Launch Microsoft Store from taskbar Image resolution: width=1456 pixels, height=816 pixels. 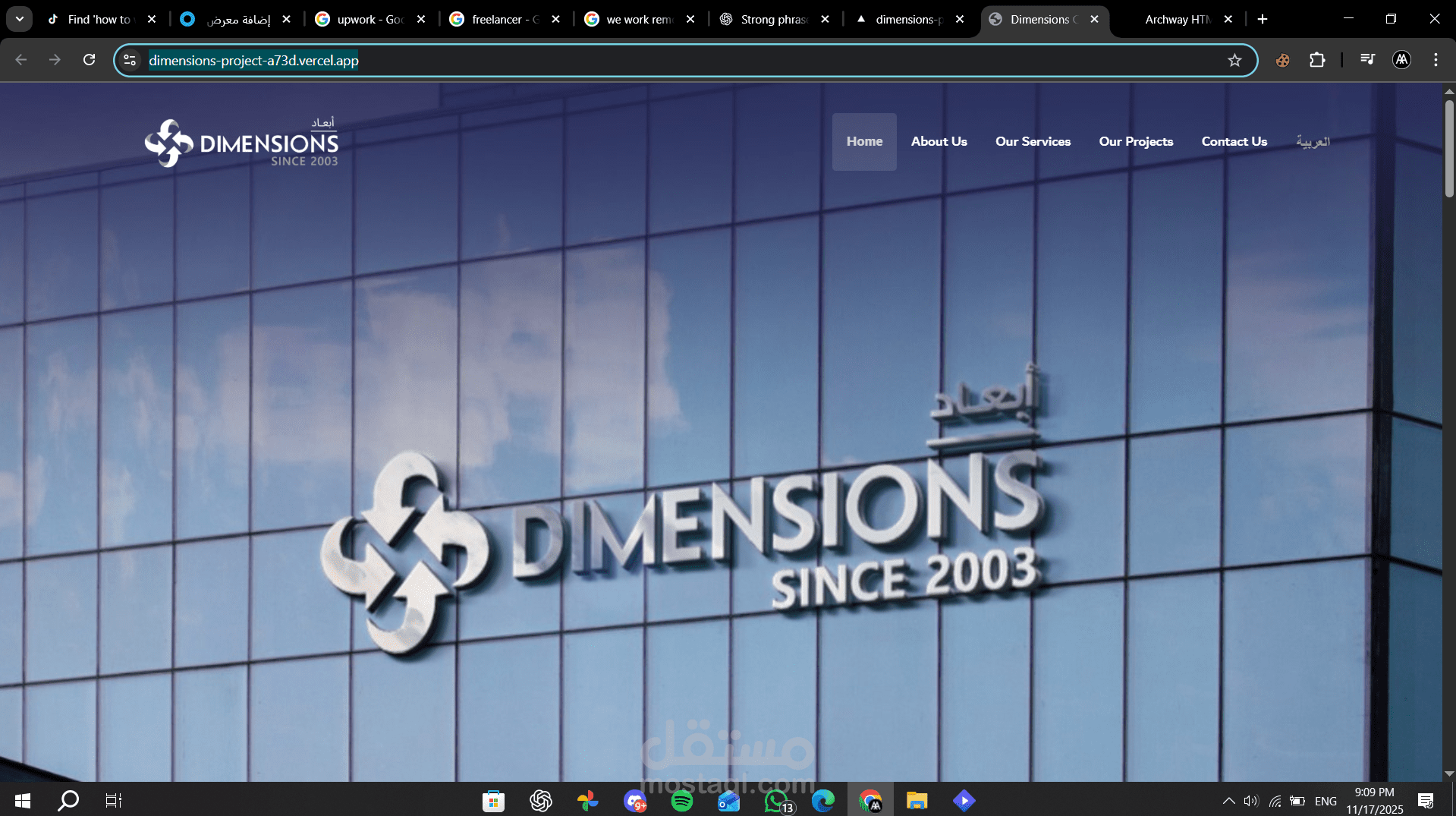coord(493,800)
